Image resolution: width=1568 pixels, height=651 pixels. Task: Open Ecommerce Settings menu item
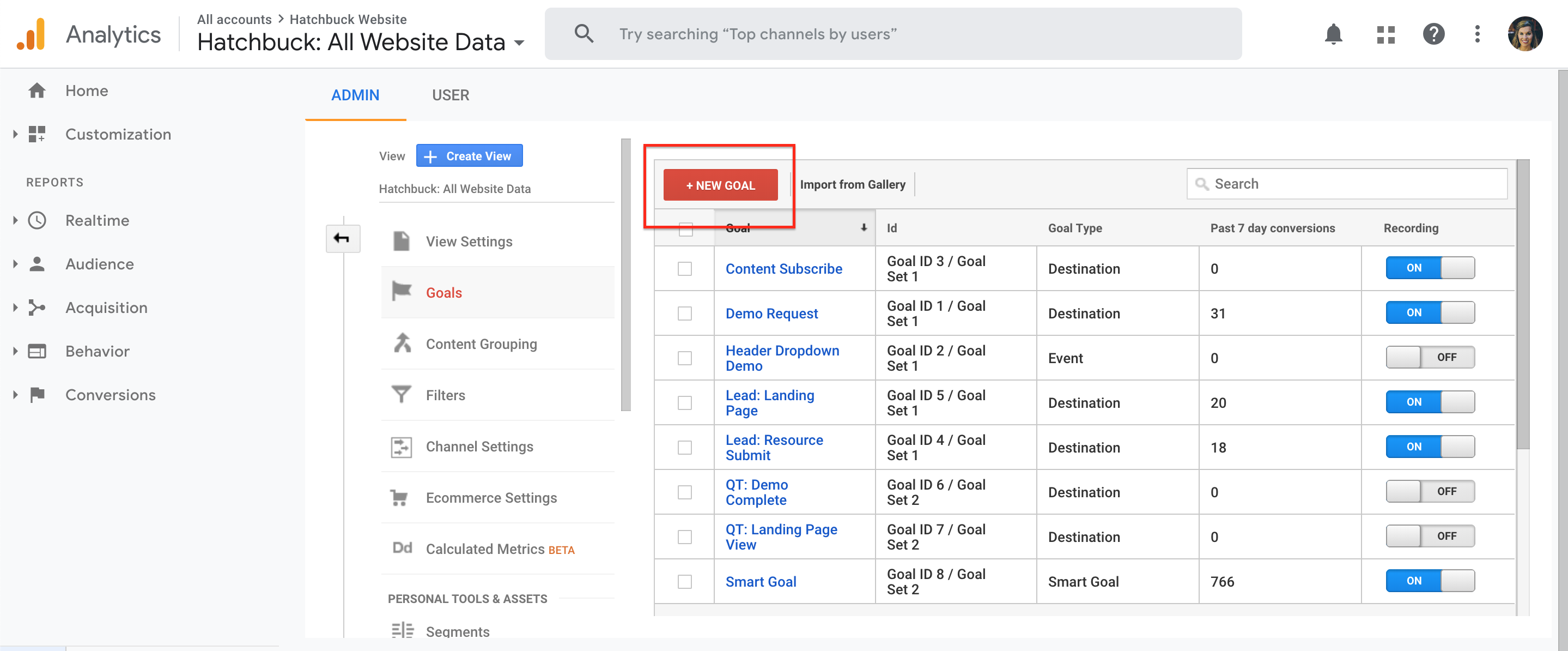click(498, 498)
